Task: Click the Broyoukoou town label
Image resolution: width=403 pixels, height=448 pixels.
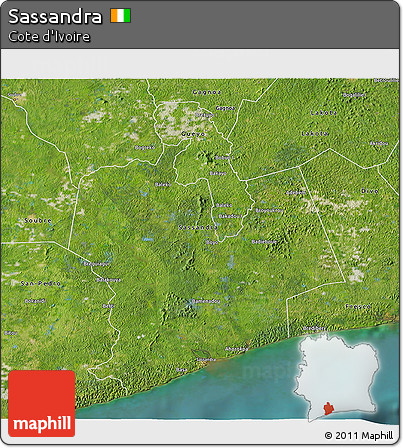Action: [269, 210]
